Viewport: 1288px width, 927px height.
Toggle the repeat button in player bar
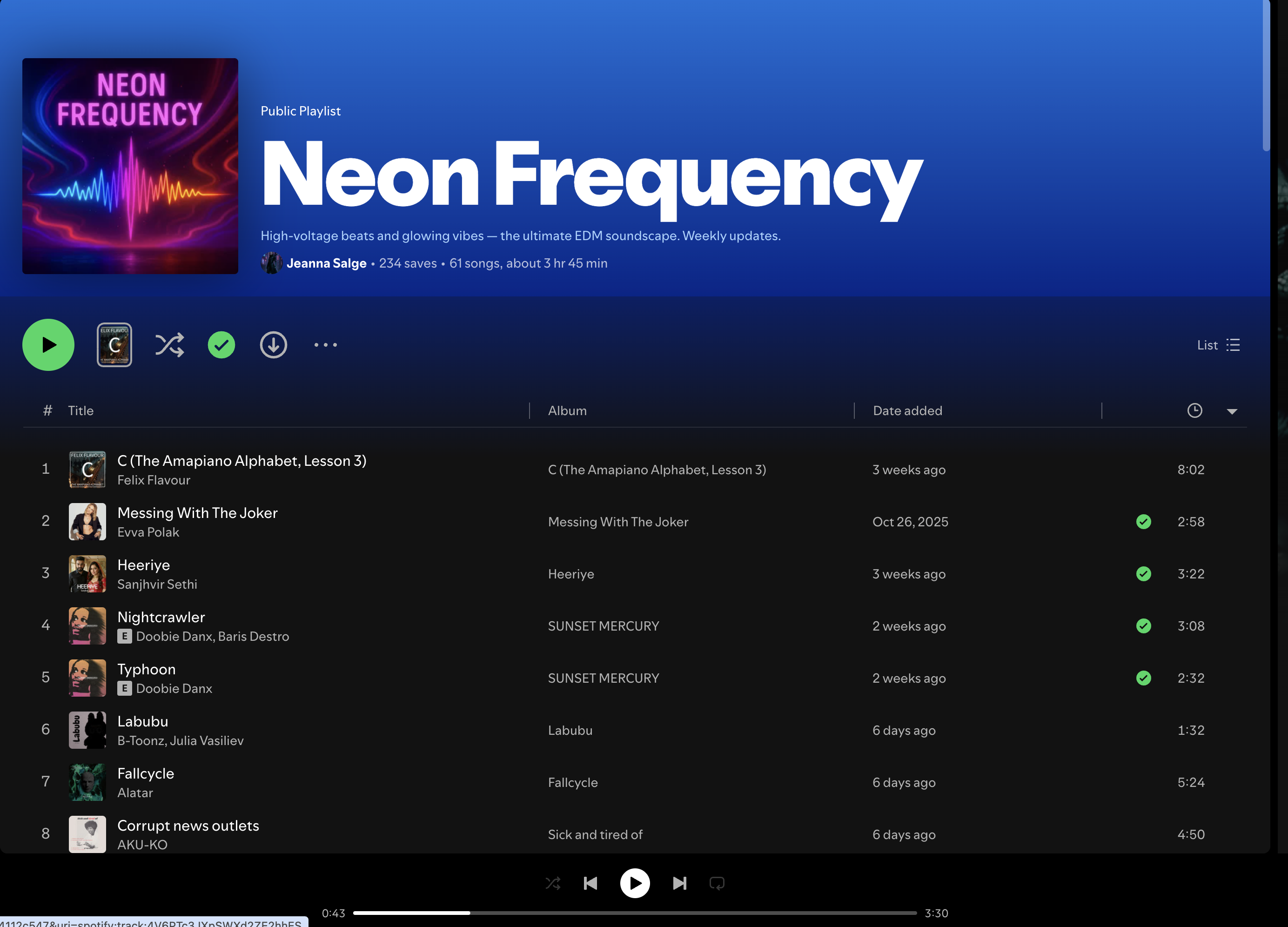point(717,883)
